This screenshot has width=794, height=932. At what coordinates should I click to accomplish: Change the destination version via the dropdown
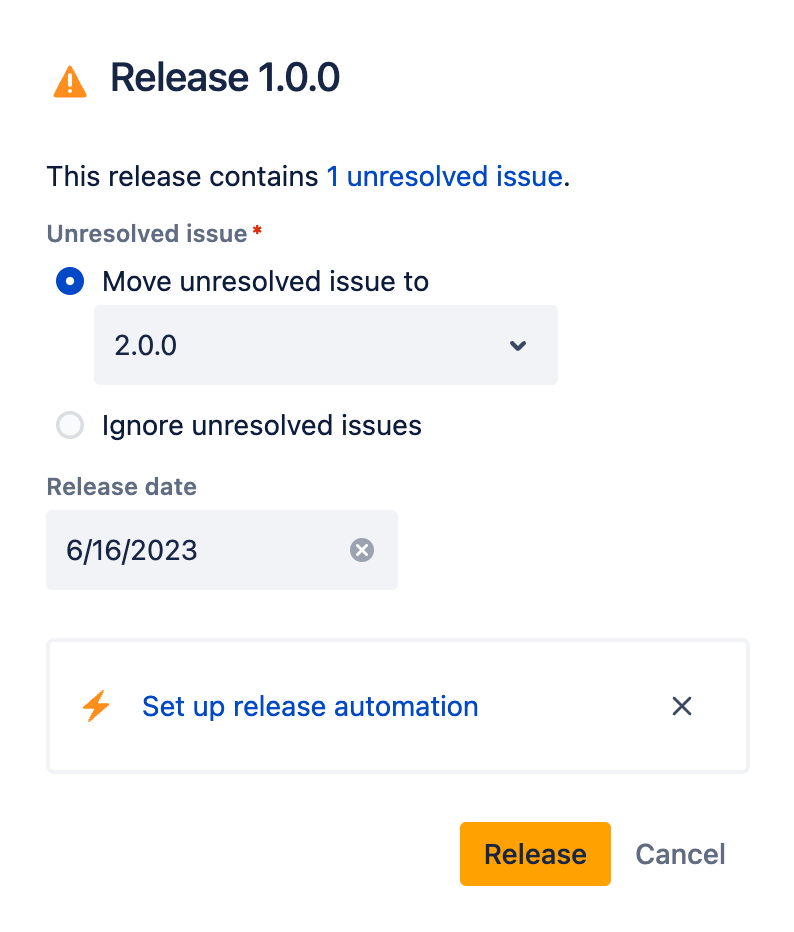[x=325, y=345]
